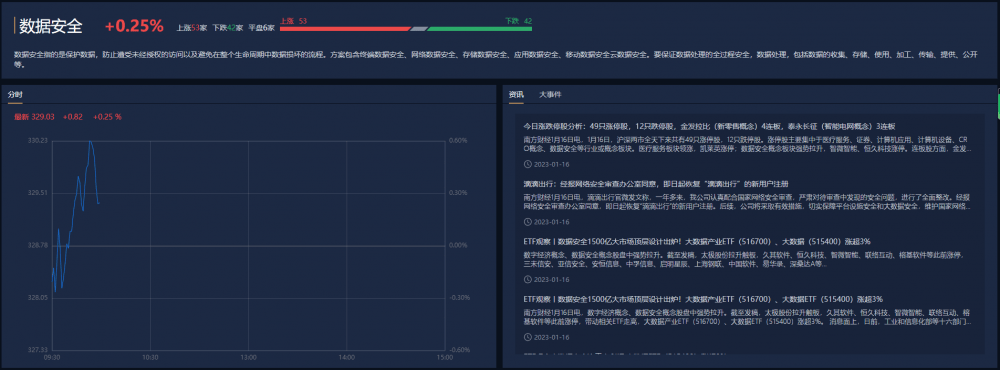The width and height of the screenshot is (1000, 370).
Task: Click the 平盘6家 count label
Action: click(x=261, y=28)
